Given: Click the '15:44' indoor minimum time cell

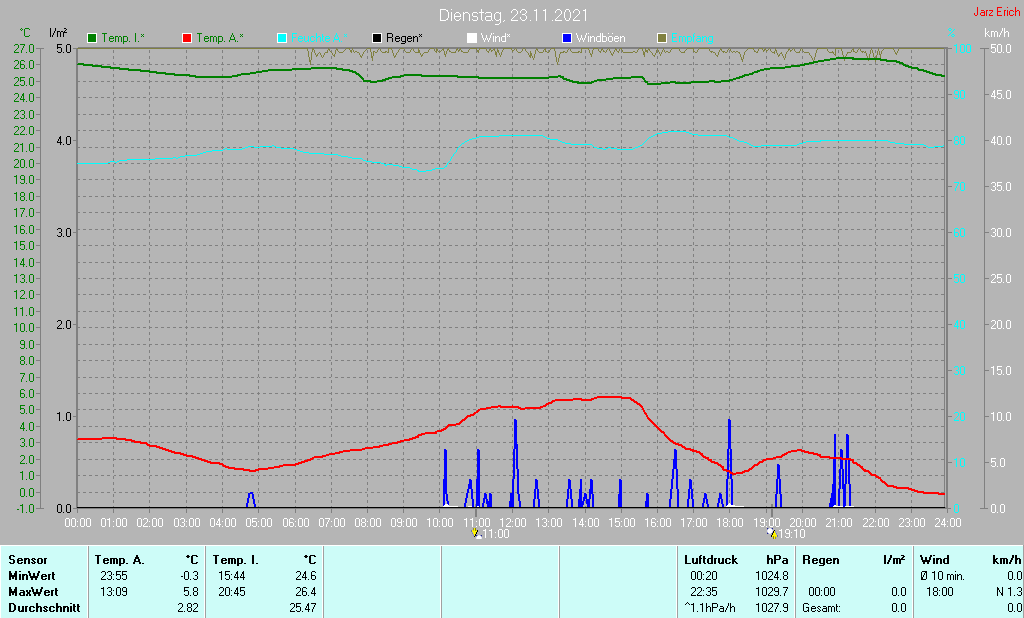Looking at the screenshot, I should click(232, 576).
